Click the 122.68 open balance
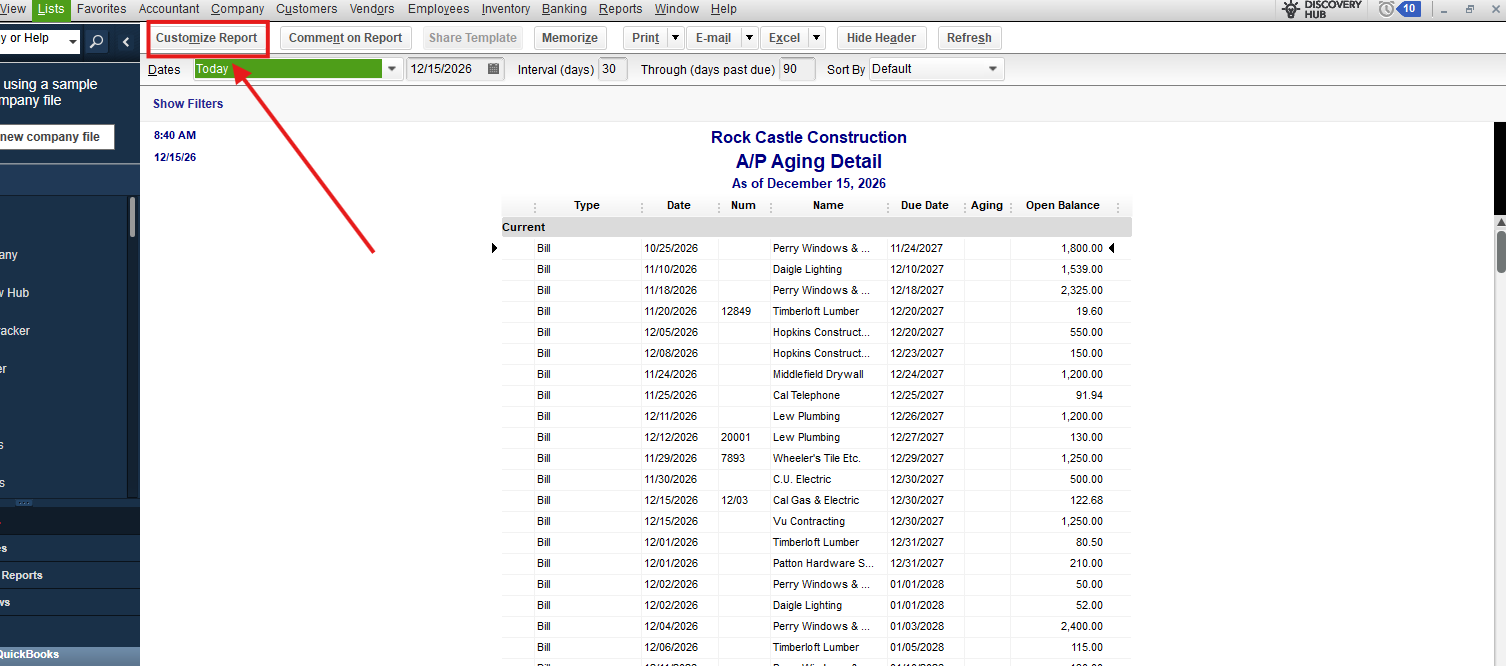The image size is (1506, 666). point(1085,500)
